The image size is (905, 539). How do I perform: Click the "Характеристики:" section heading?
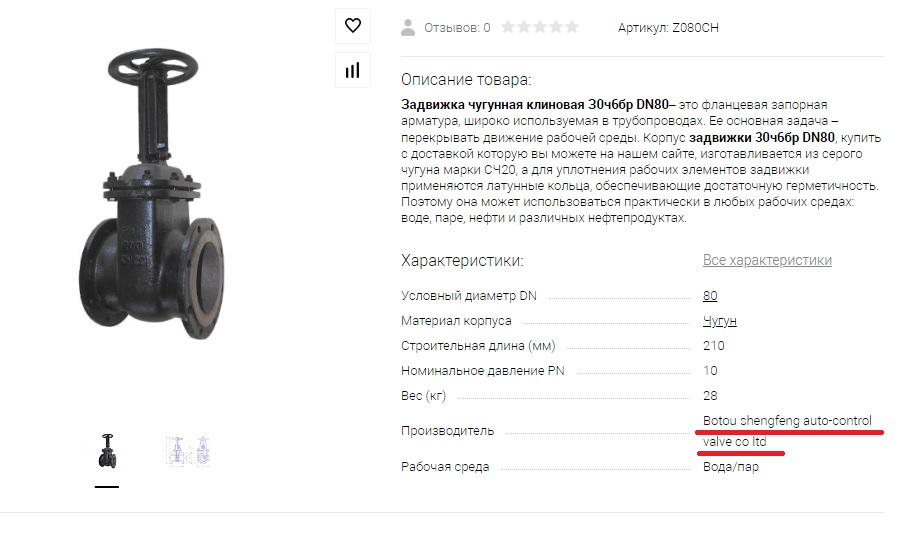462,260
